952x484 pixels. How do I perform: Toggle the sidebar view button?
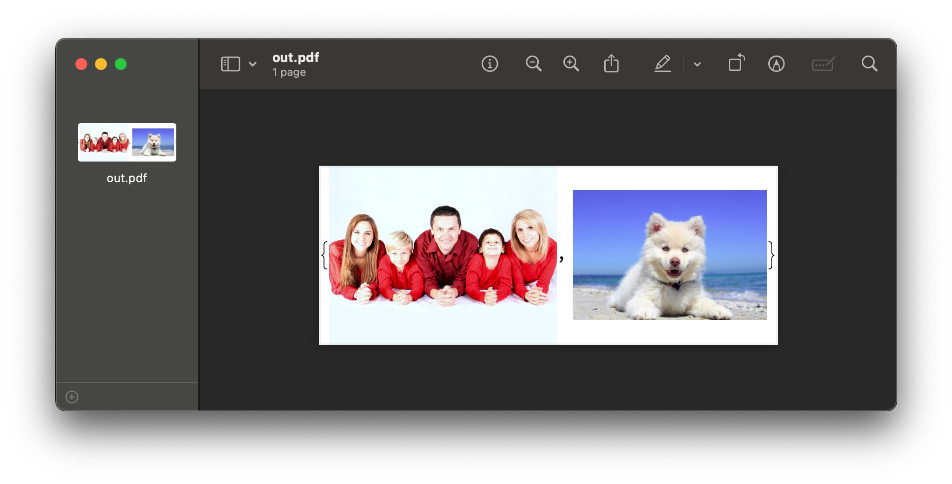pyautogui.click(x=230, y=64)
